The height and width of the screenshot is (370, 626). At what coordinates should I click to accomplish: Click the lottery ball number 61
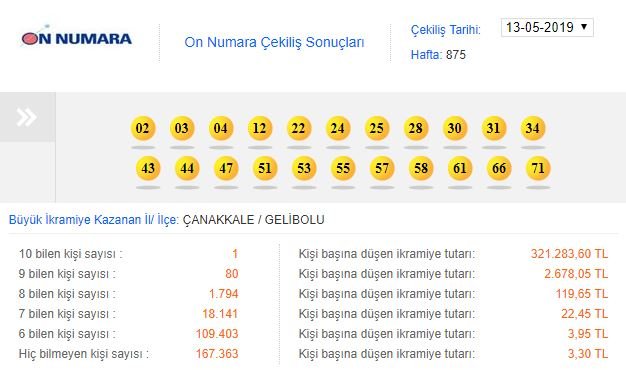tap(460, 168)
